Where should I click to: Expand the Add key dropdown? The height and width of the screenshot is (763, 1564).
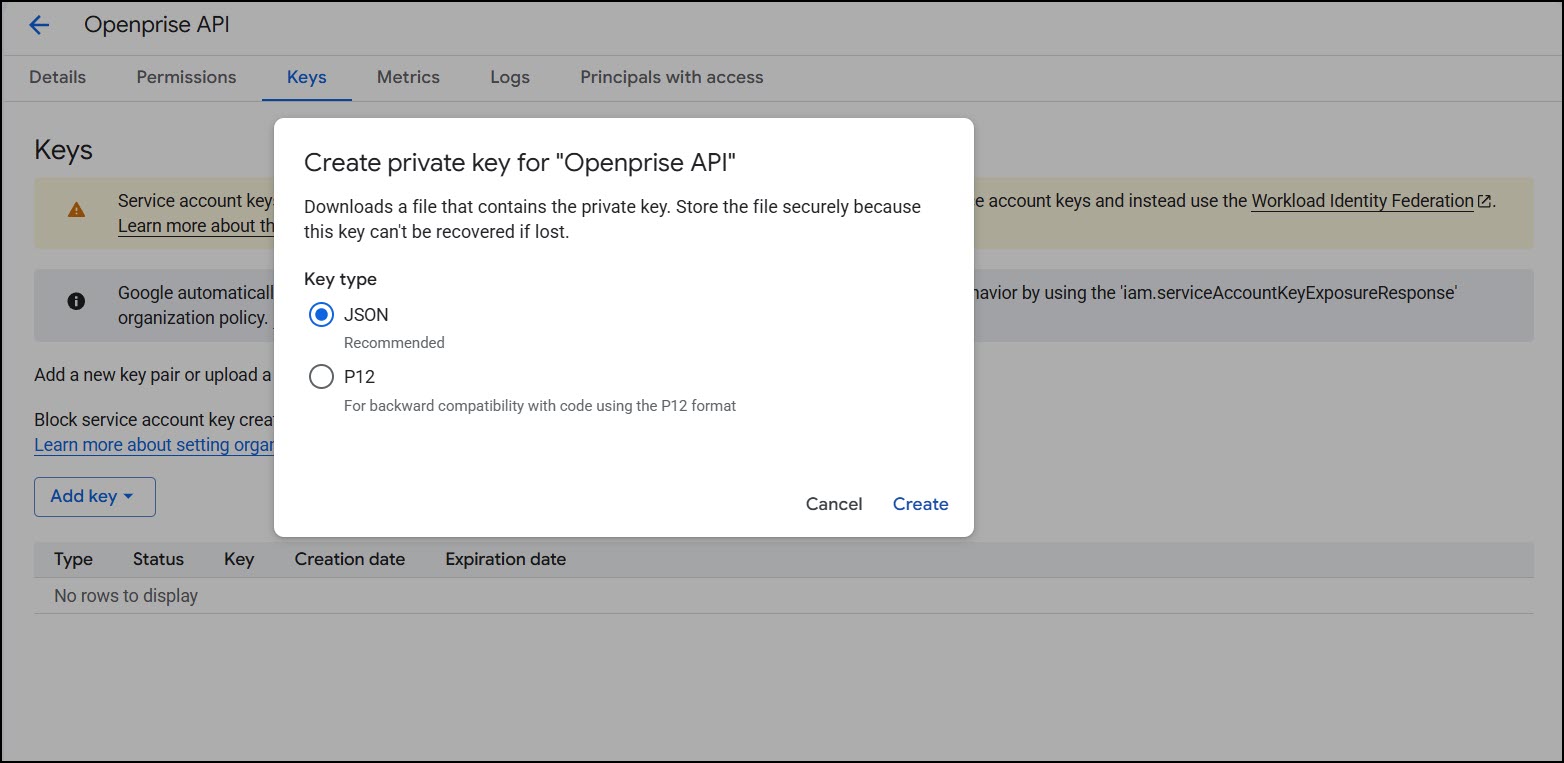point(95,497)
